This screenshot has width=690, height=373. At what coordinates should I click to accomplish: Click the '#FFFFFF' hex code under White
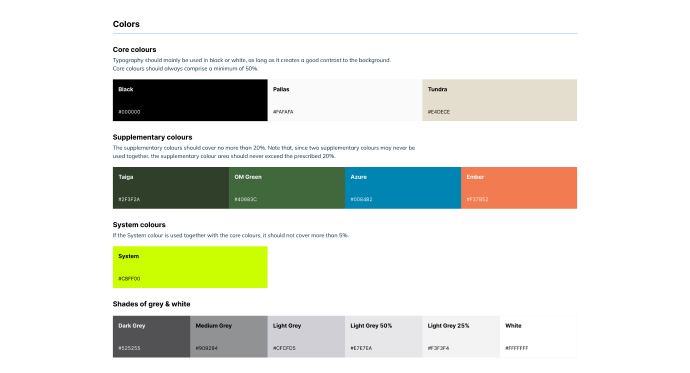coord(517,348)
